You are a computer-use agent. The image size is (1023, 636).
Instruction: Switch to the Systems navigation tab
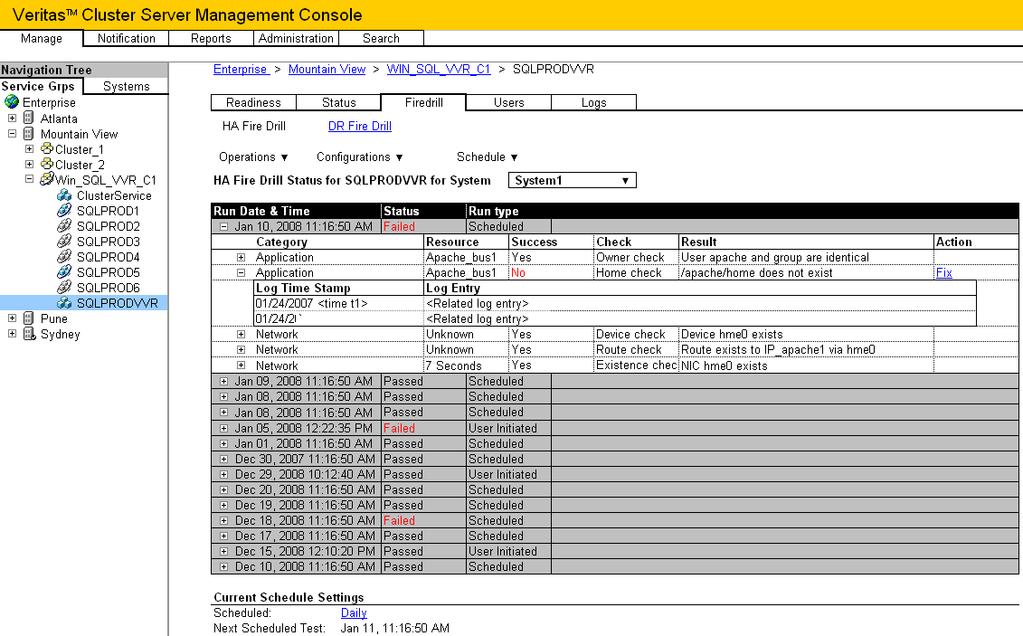(x=126, y=86)
